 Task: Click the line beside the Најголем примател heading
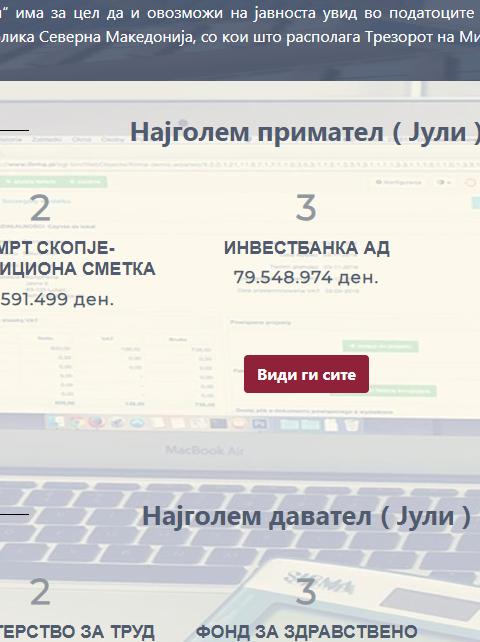(14, 131)
